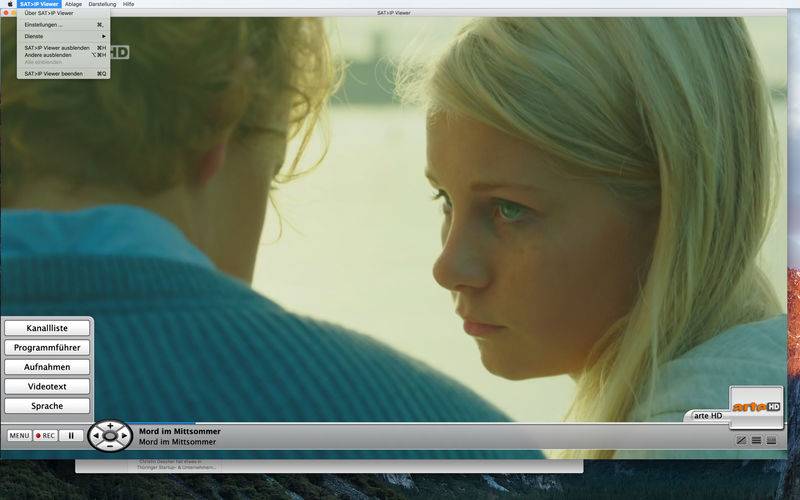Open the Darstellung menu
Viewport: 800px width, 500px height.
102,4
